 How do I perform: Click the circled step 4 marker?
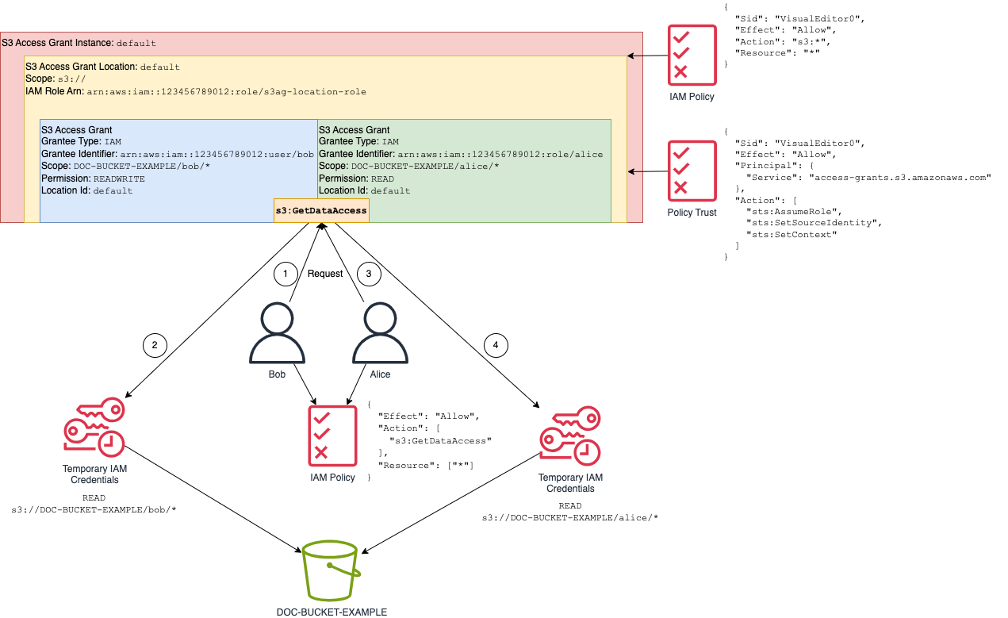[x=494, y=345]
